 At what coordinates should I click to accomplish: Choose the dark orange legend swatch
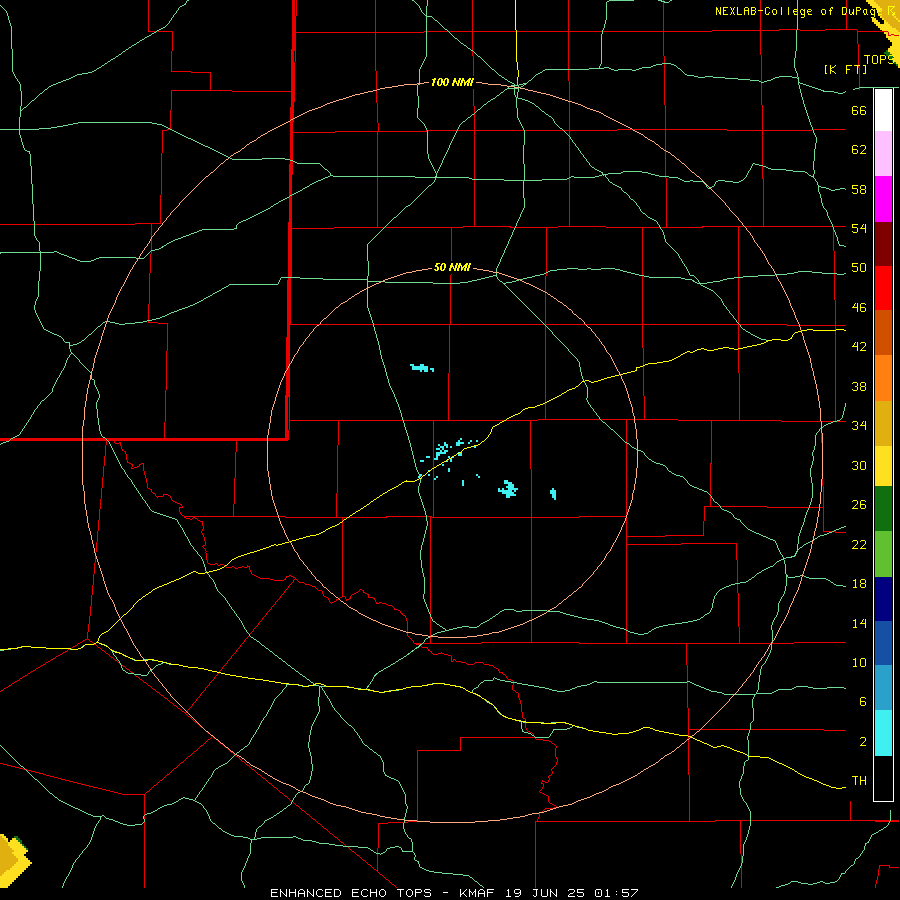[883, 332]
